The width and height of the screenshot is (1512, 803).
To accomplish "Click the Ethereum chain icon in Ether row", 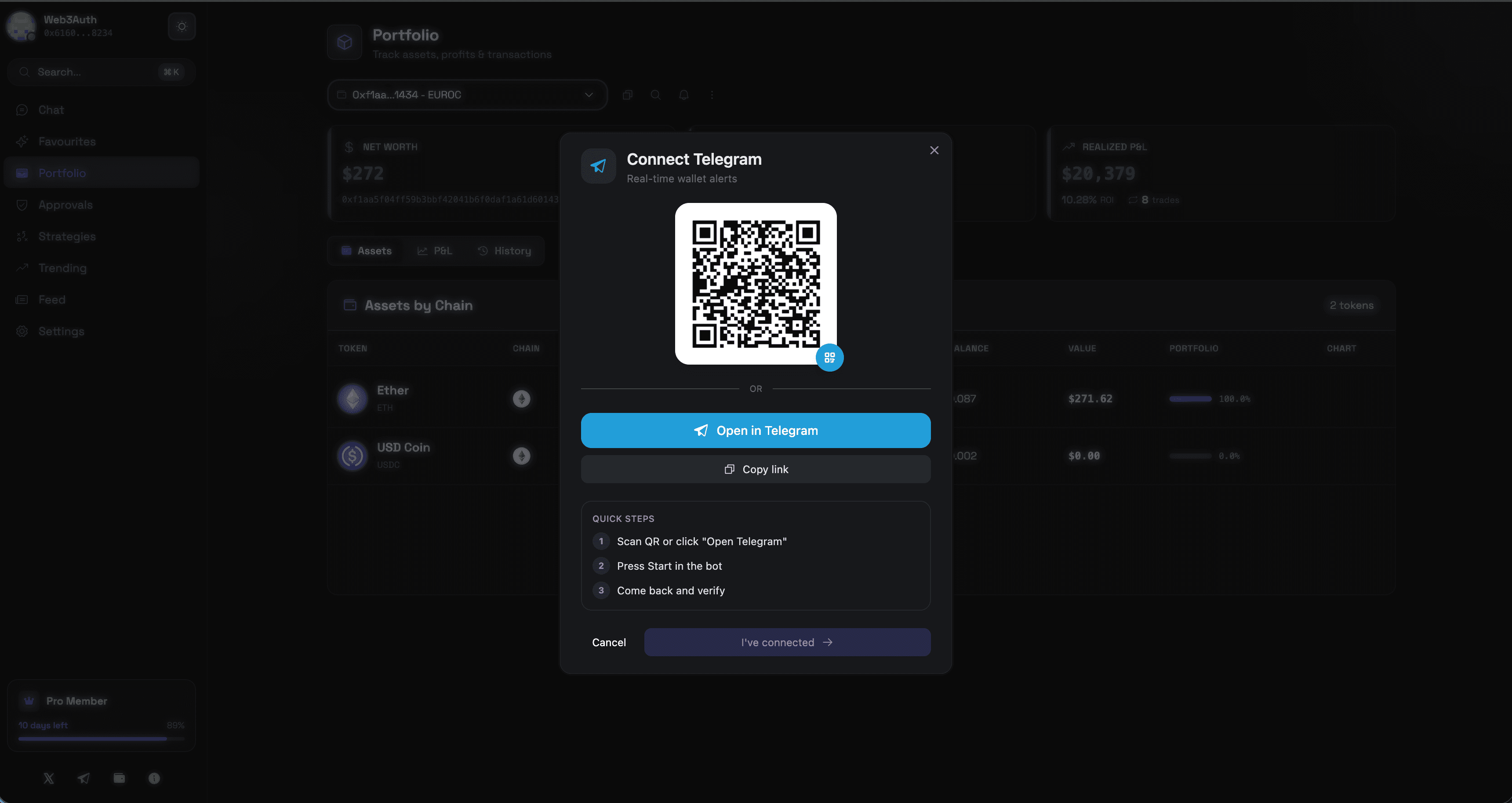I will click(521, 399).
